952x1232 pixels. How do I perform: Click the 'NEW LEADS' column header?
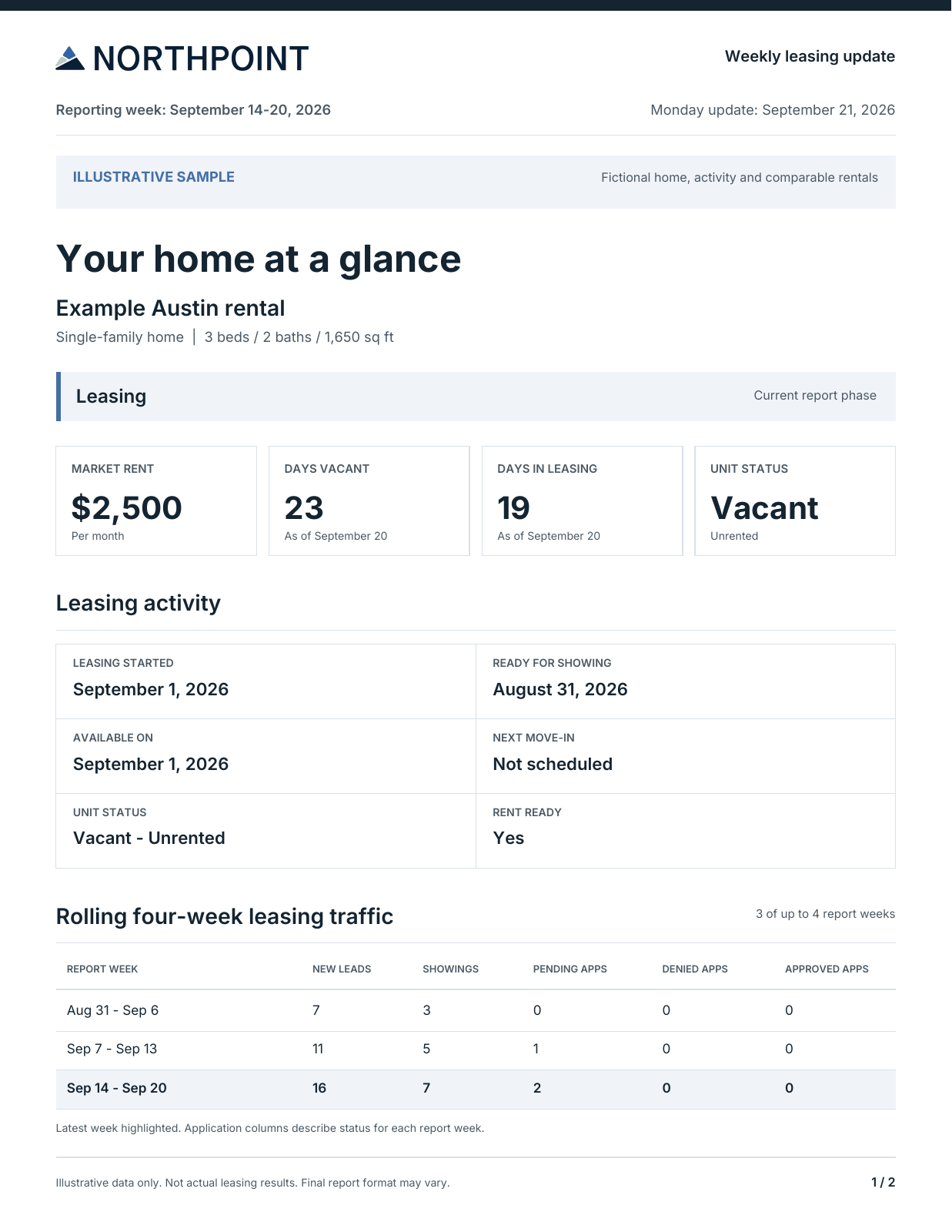[x=342, y=969]
